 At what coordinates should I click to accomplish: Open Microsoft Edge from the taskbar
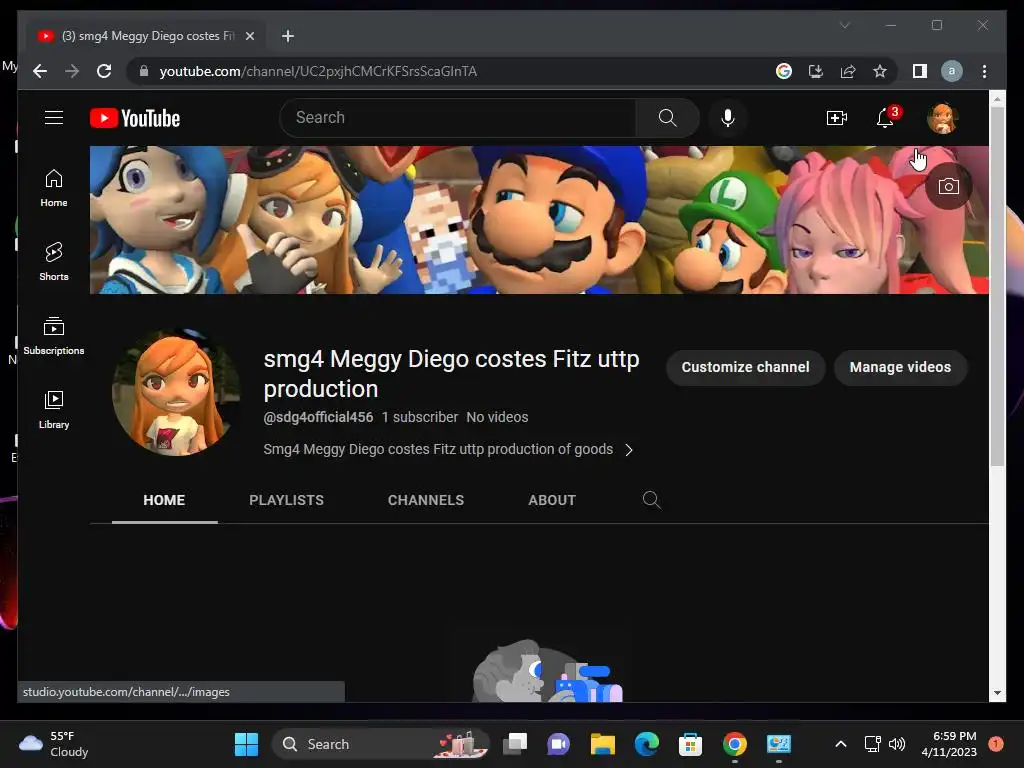pyautogui.click(x=647, y=744)
